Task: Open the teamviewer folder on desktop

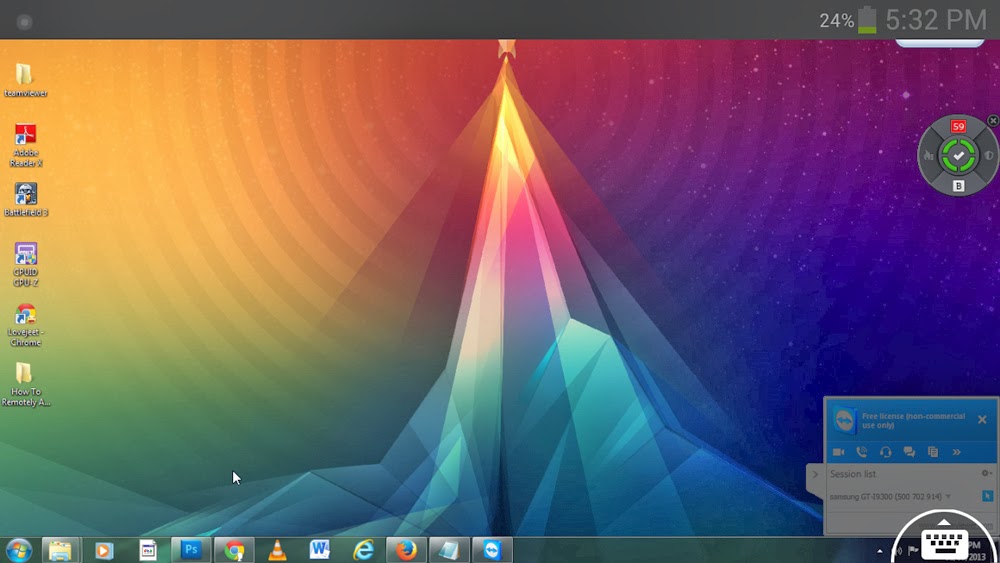Action: click(x=25, y=80)
